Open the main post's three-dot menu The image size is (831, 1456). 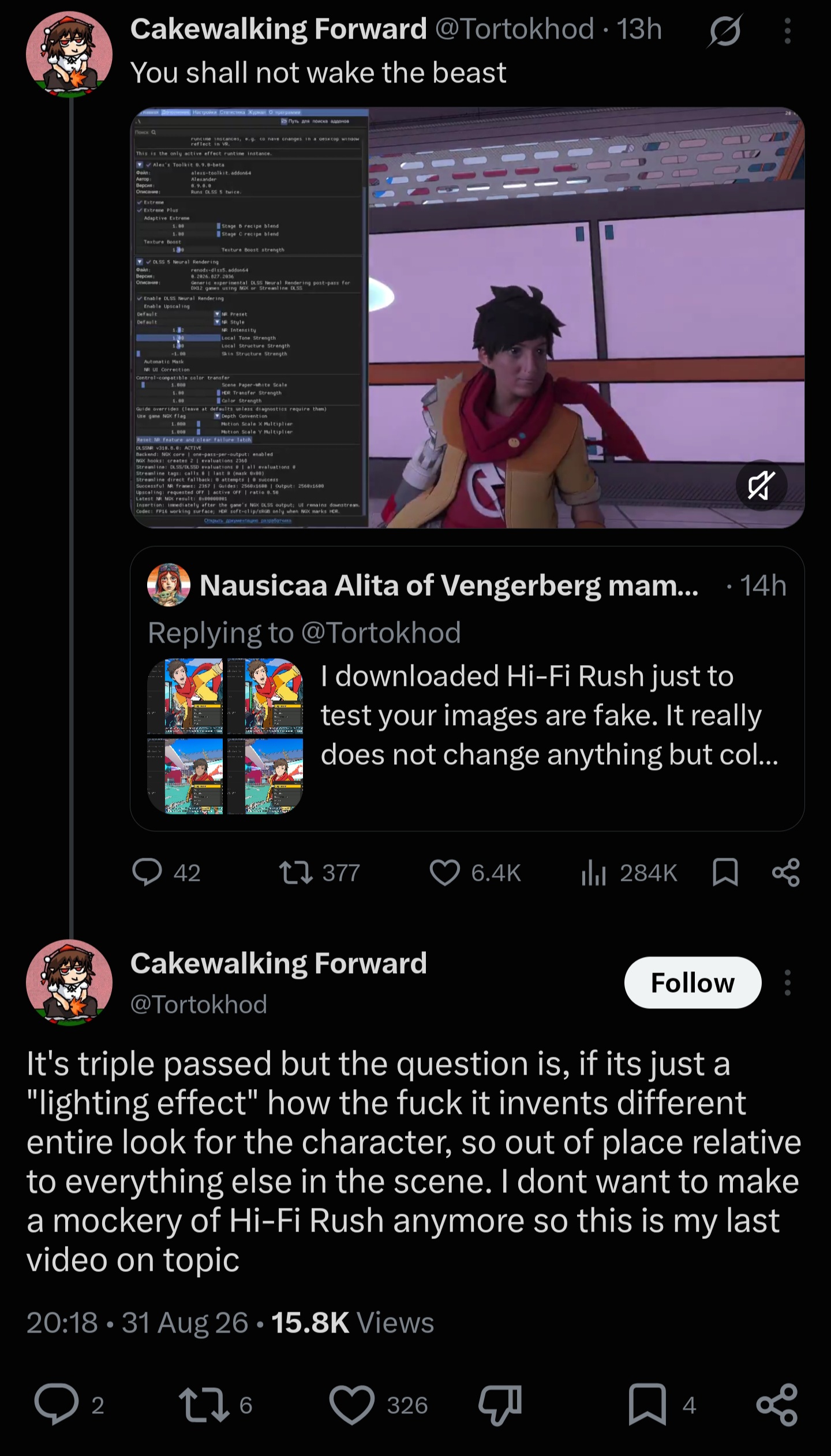pyautogui.click(x=787, y=982)
